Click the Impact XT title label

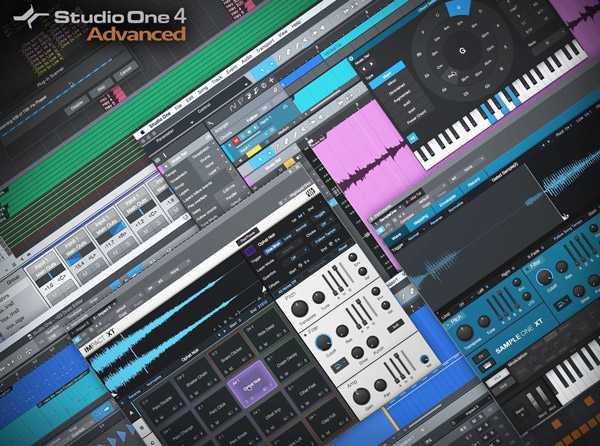(x=99, y=339)
